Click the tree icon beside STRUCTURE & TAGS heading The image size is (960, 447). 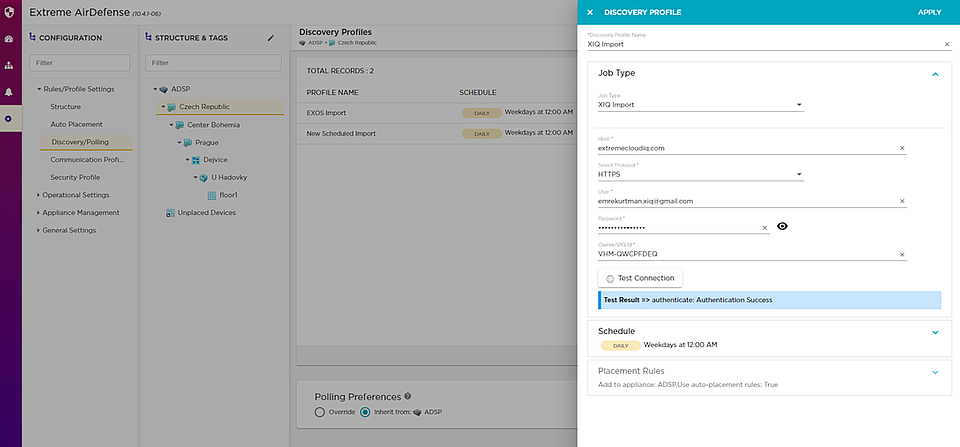148,38
